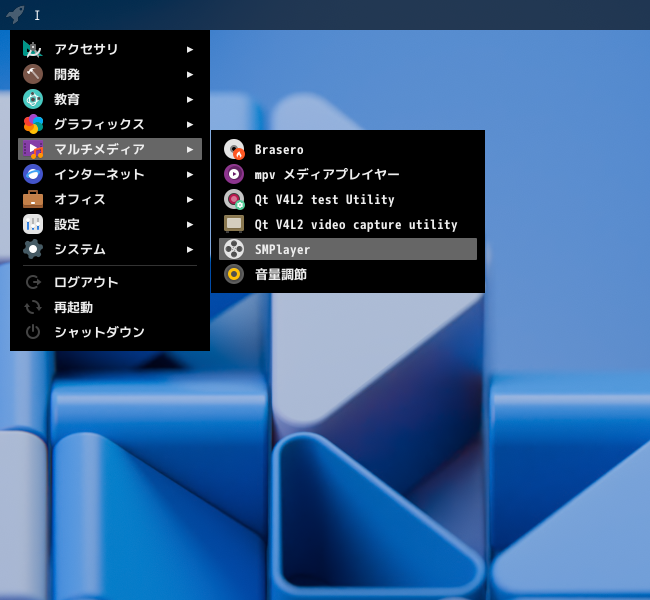Open the システム menu category
This screenshot has height=600, width=650.
(x=110, y=249)
